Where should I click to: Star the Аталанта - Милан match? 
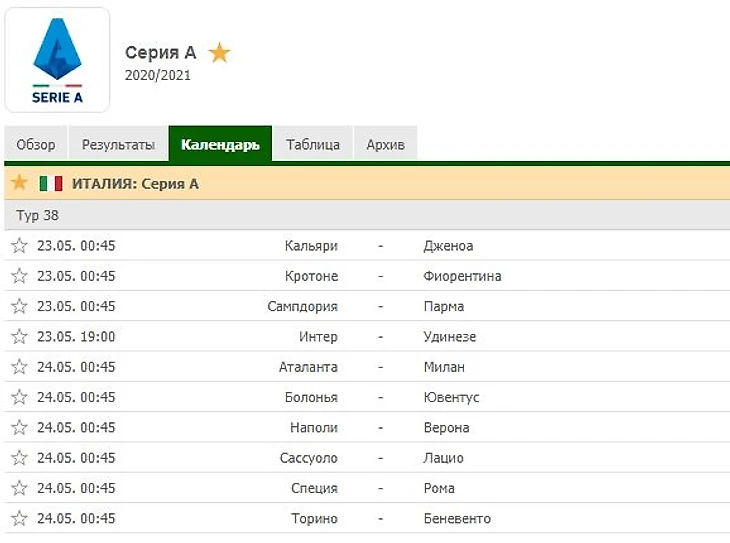click(19, 367)
